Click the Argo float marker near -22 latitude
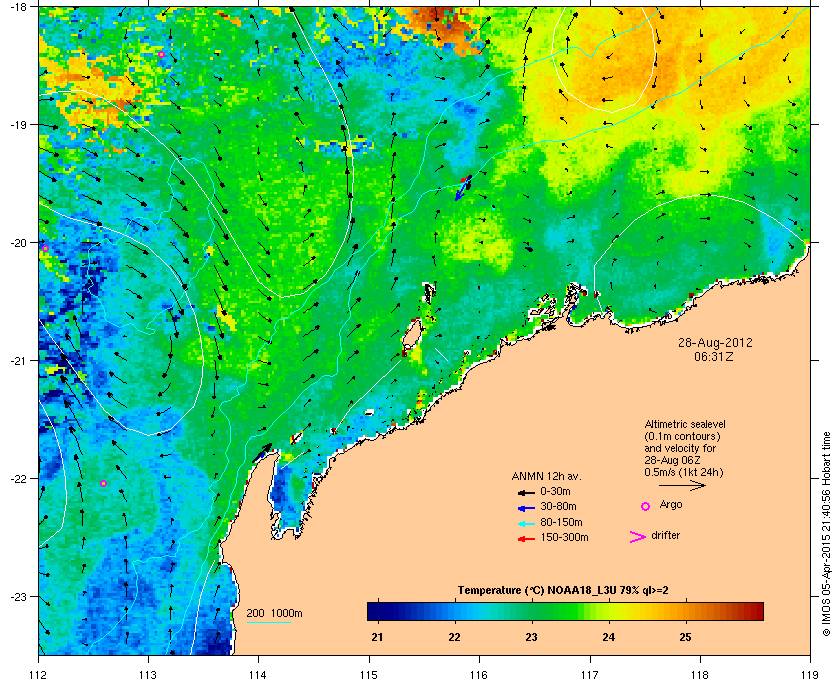 coord(103,483)
